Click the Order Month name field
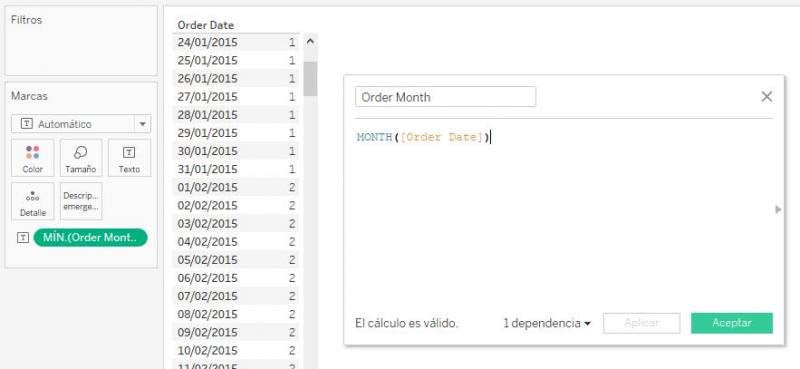Image resolution: width=800 pixels, height=369 pixels. tap(445, 96)
